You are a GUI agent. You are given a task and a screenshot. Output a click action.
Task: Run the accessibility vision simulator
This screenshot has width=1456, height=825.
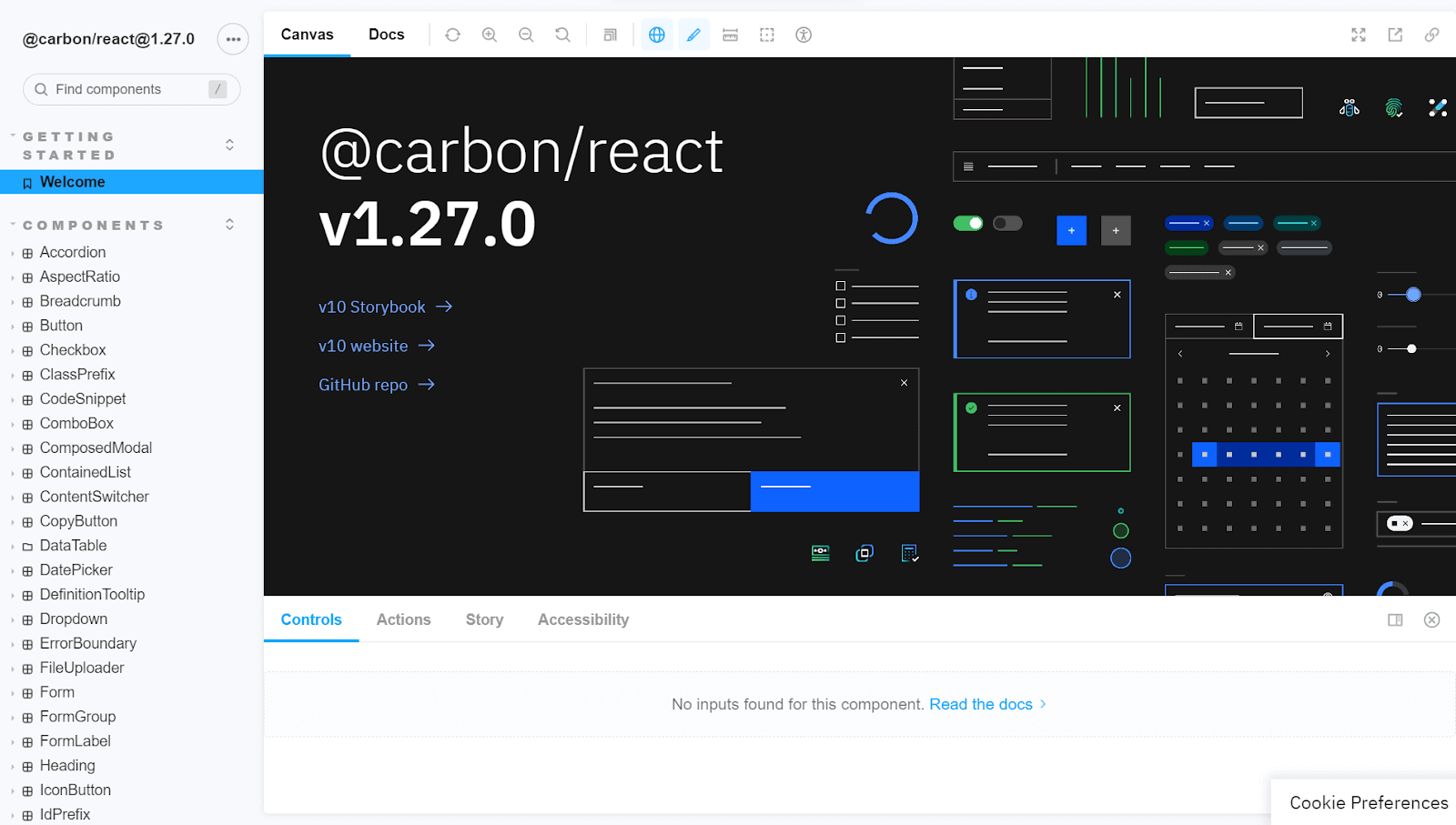point(803,35)
